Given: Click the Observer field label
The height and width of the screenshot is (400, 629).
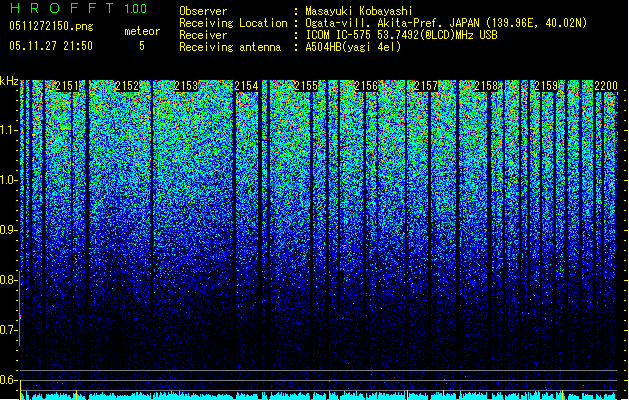Looking at the screenshot, I should [x=203, y=11].
